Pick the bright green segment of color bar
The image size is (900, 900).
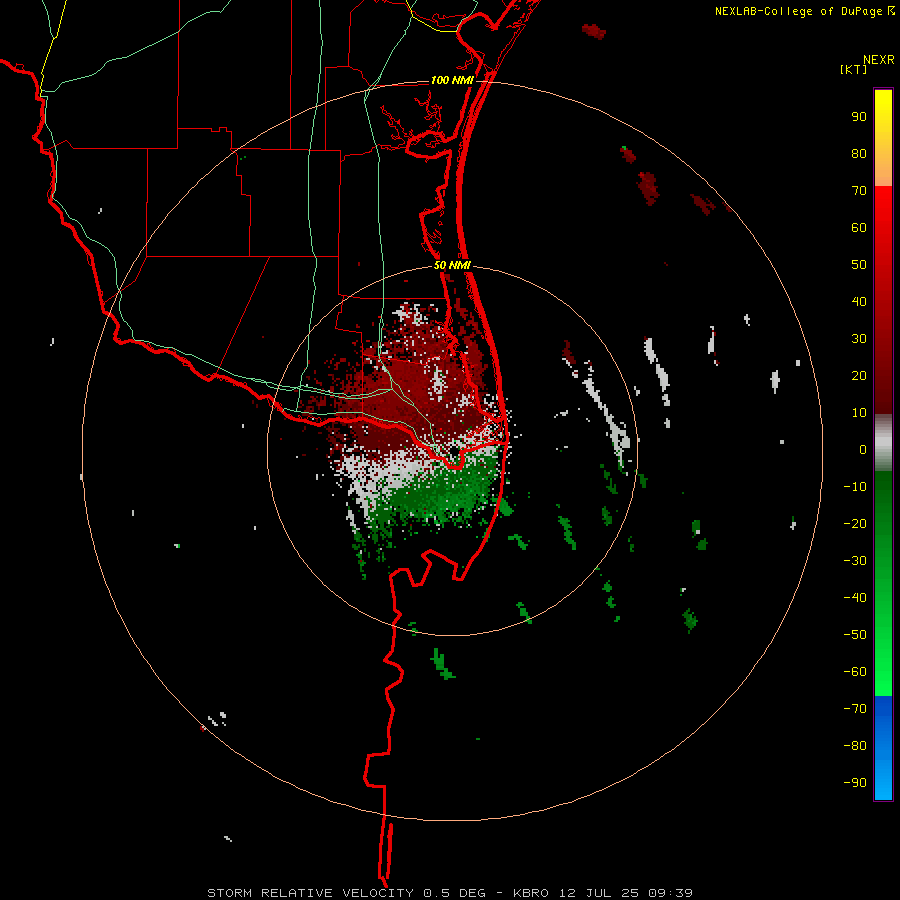[x=883, y=583]
